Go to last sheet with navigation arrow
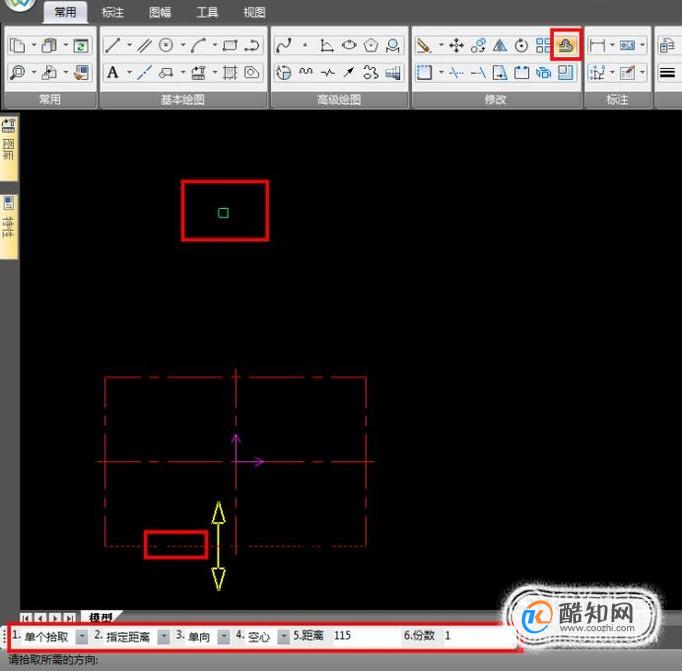Screen dimensions: 682x671 pos(69,618)
